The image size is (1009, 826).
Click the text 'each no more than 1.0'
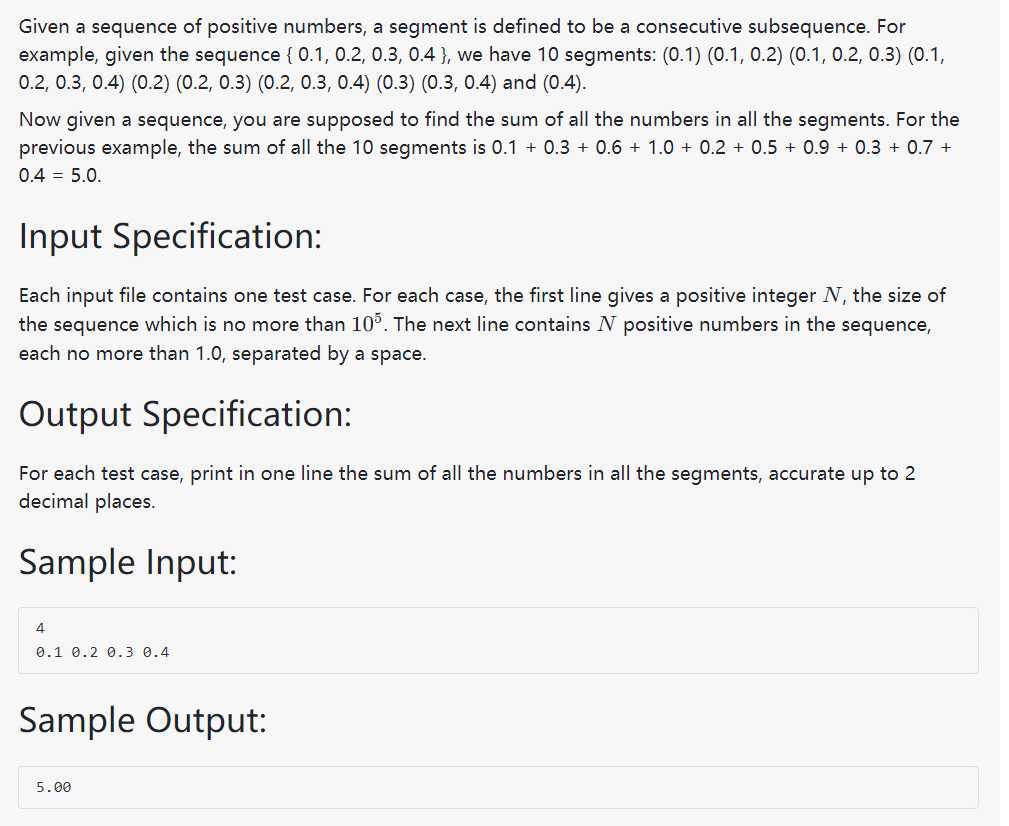coord(120,353)
